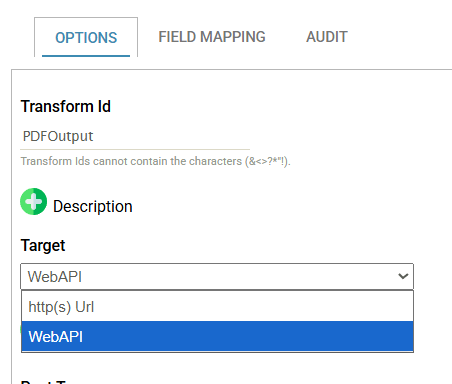Image resolution: width=452 pixels, height=384 pixels.
Task: Select WebAPI in the dropdown list
Action: [217, 336]
